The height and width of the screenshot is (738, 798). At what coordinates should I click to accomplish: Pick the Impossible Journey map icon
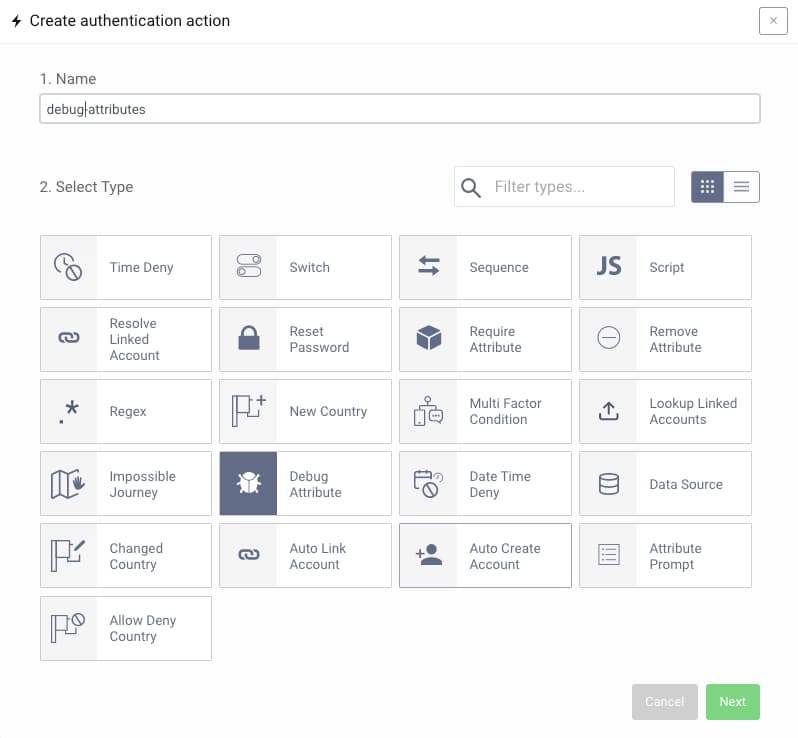coord(68,484)
